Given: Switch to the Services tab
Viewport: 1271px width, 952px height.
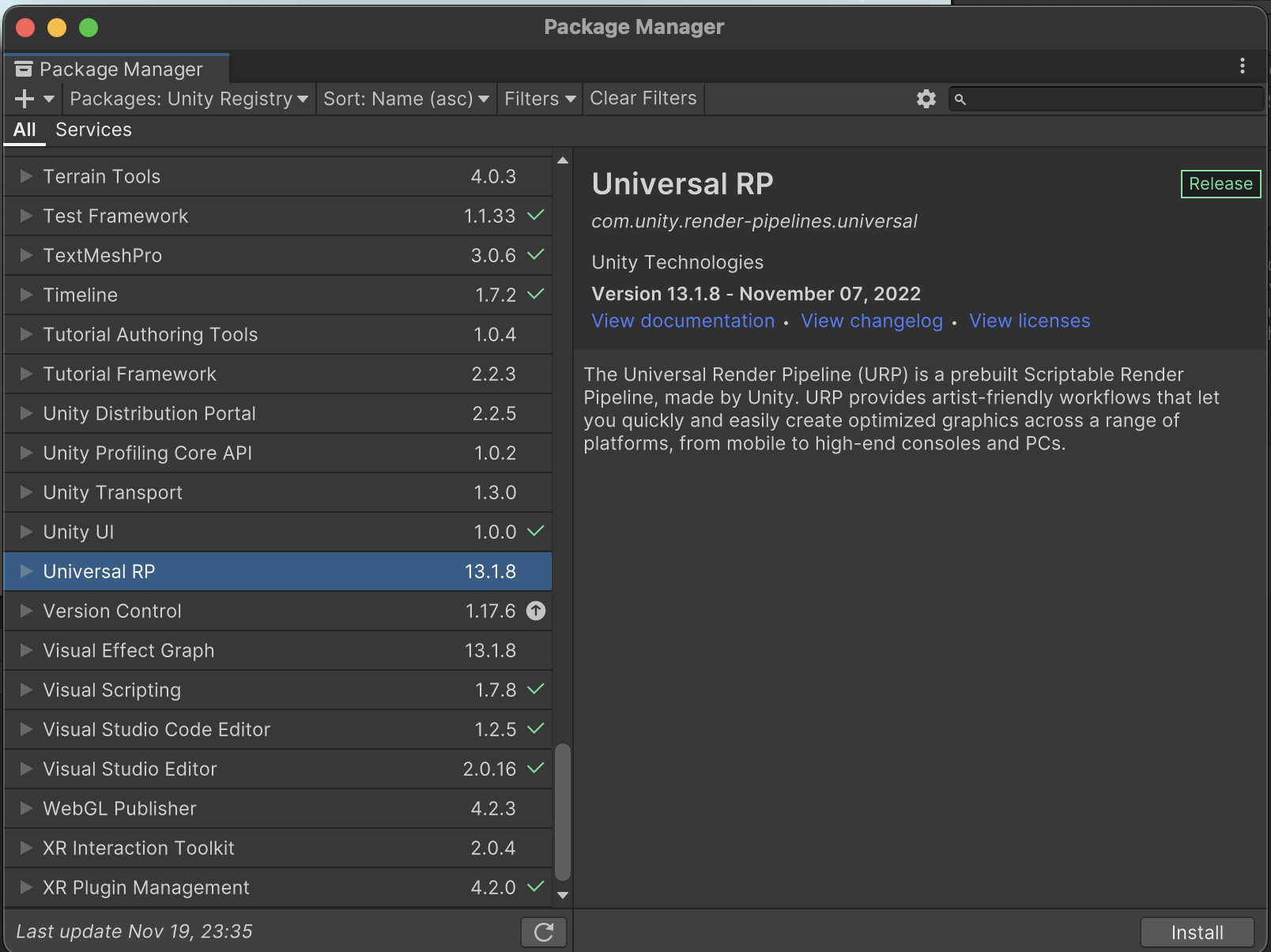Looking at the screenshot, I should pyautogui.click(x=93, y=130).
